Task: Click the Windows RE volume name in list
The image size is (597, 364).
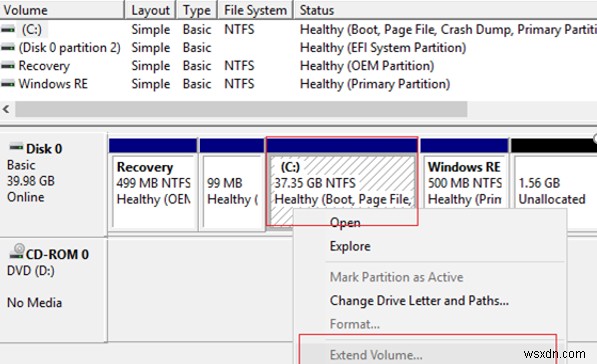Action: 53,84
